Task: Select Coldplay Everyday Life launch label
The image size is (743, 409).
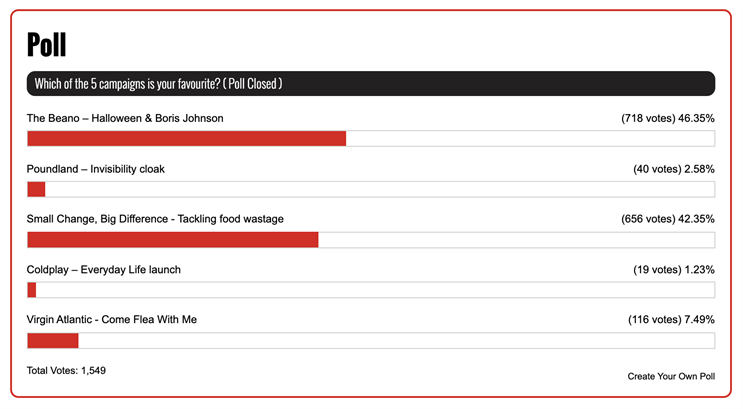Action: [x=104, y=270]
